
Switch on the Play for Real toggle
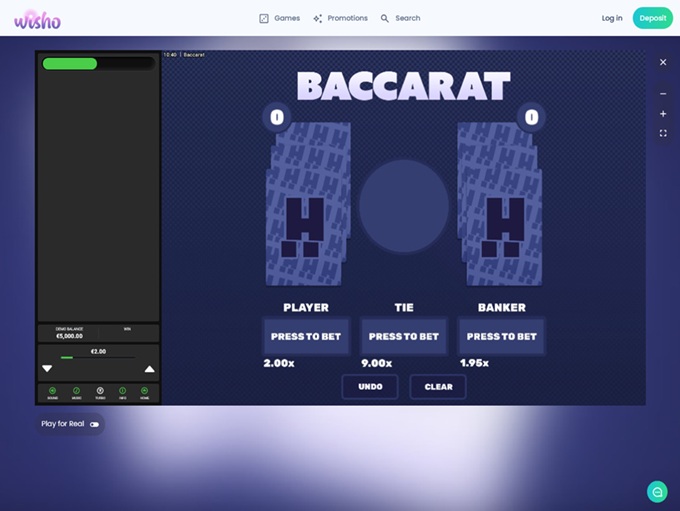point(94,424)
